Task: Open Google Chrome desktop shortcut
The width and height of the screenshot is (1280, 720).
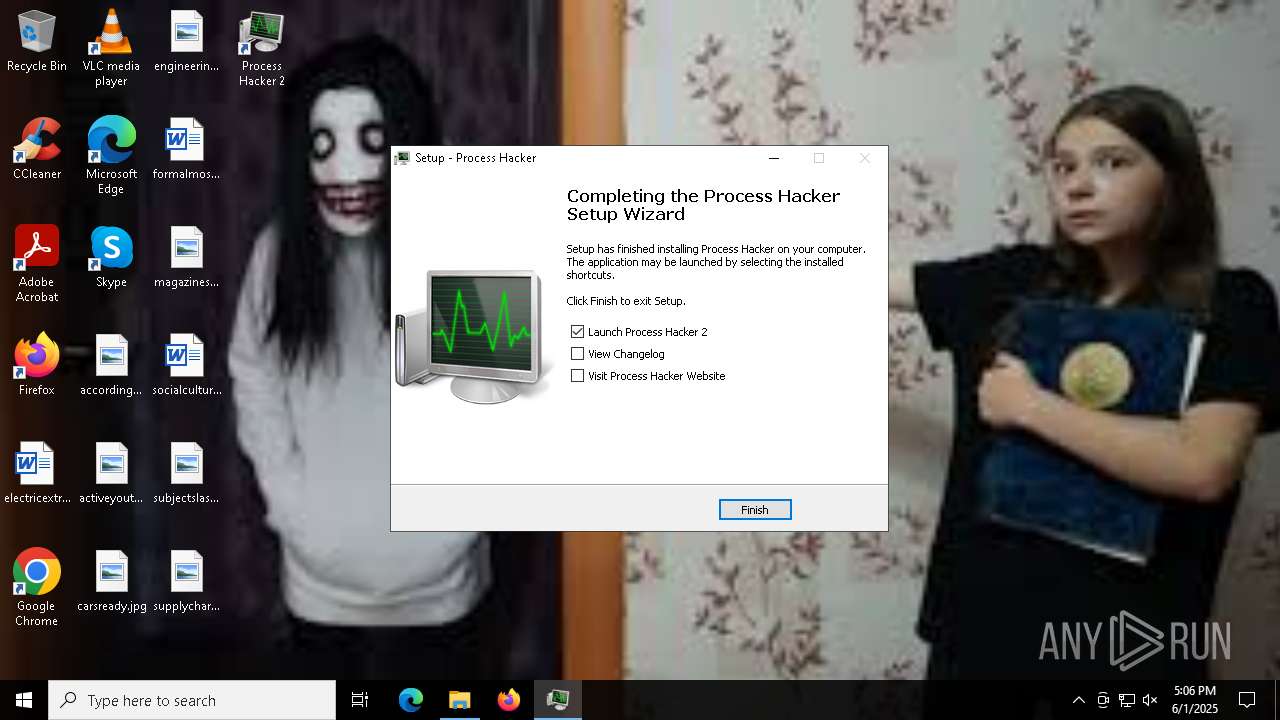Action: click(x=37, y=588)
